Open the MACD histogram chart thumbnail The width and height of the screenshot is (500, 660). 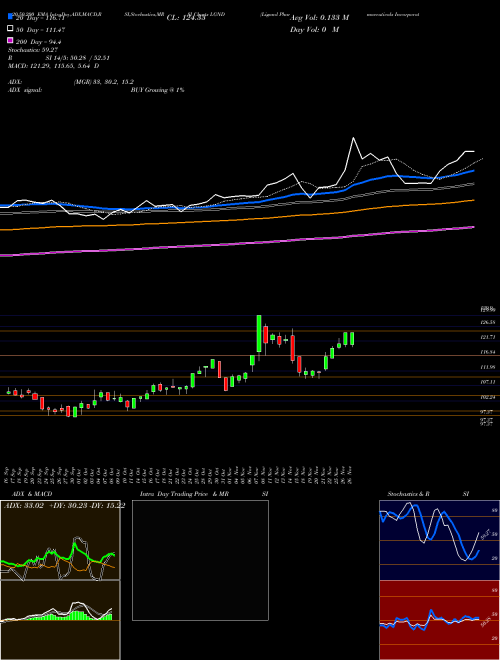click(x=60, y=620)
